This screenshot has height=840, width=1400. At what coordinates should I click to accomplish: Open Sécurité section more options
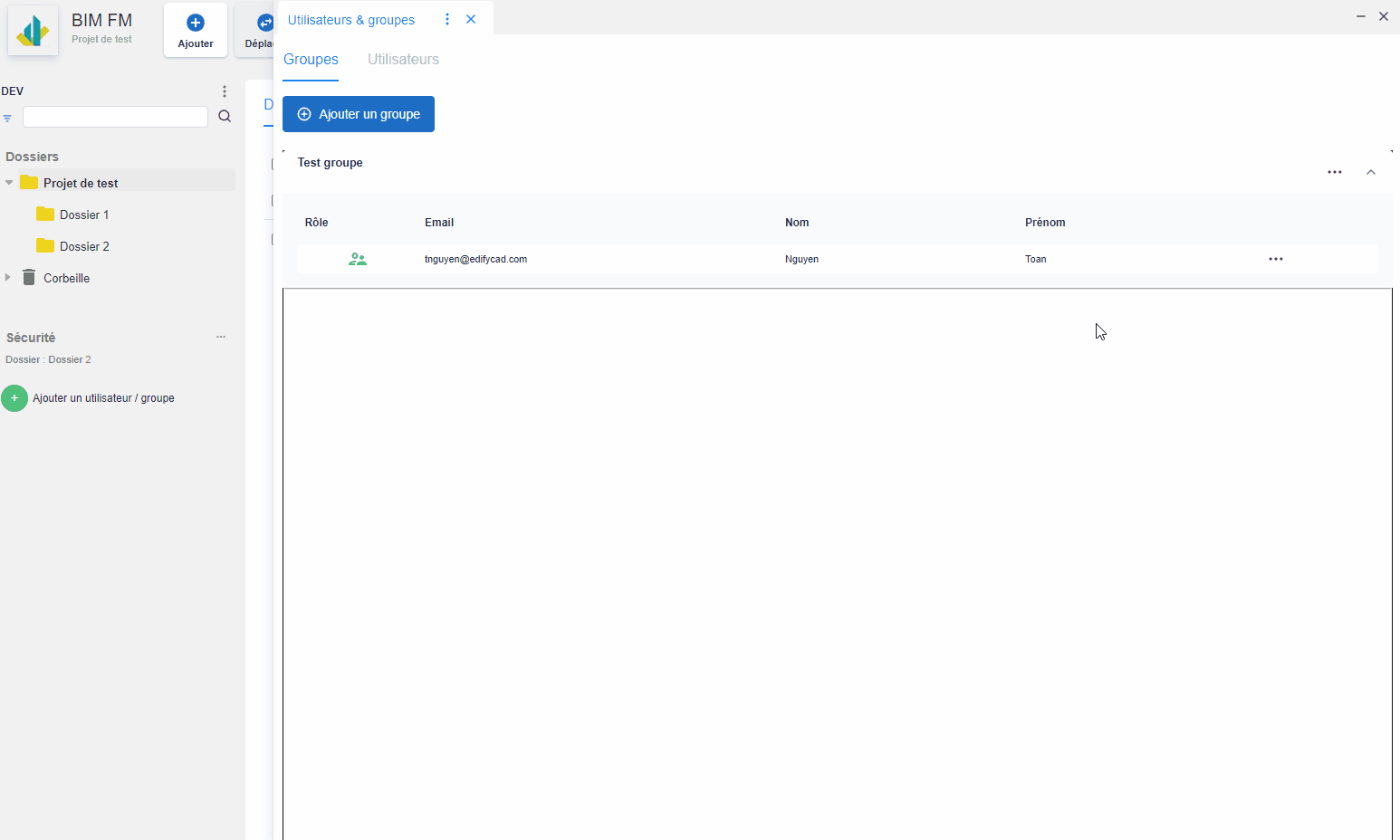coord(221,337)
